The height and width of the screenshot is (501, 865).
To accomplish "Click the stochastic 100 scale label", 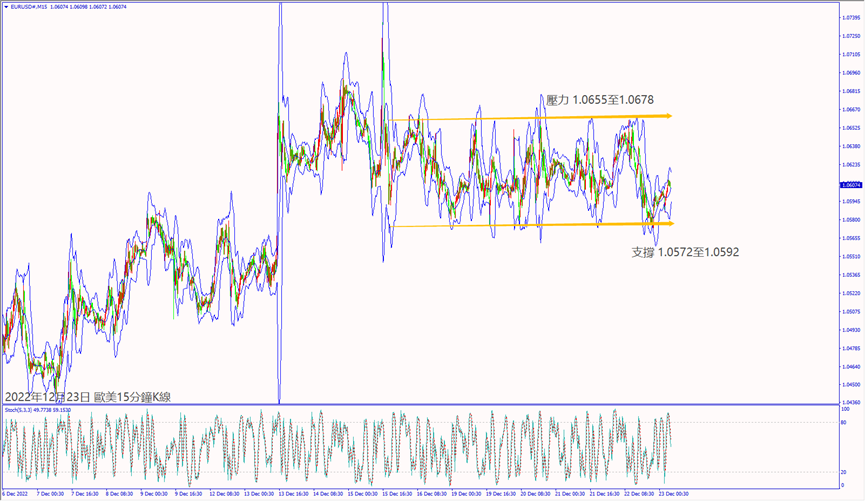I will point(846,409).
